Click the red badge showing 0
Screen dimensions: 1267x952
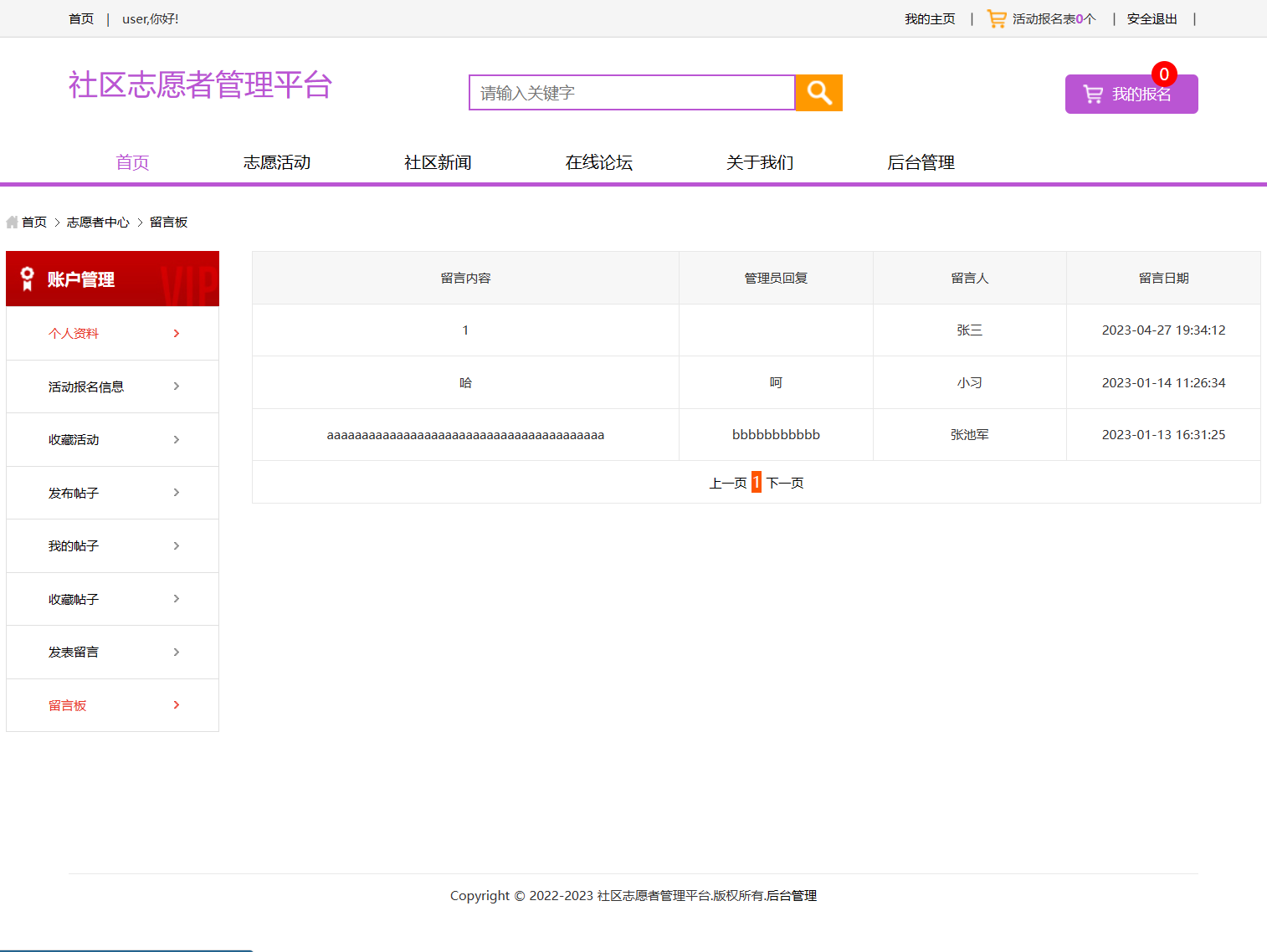(x=1164, y=74)
